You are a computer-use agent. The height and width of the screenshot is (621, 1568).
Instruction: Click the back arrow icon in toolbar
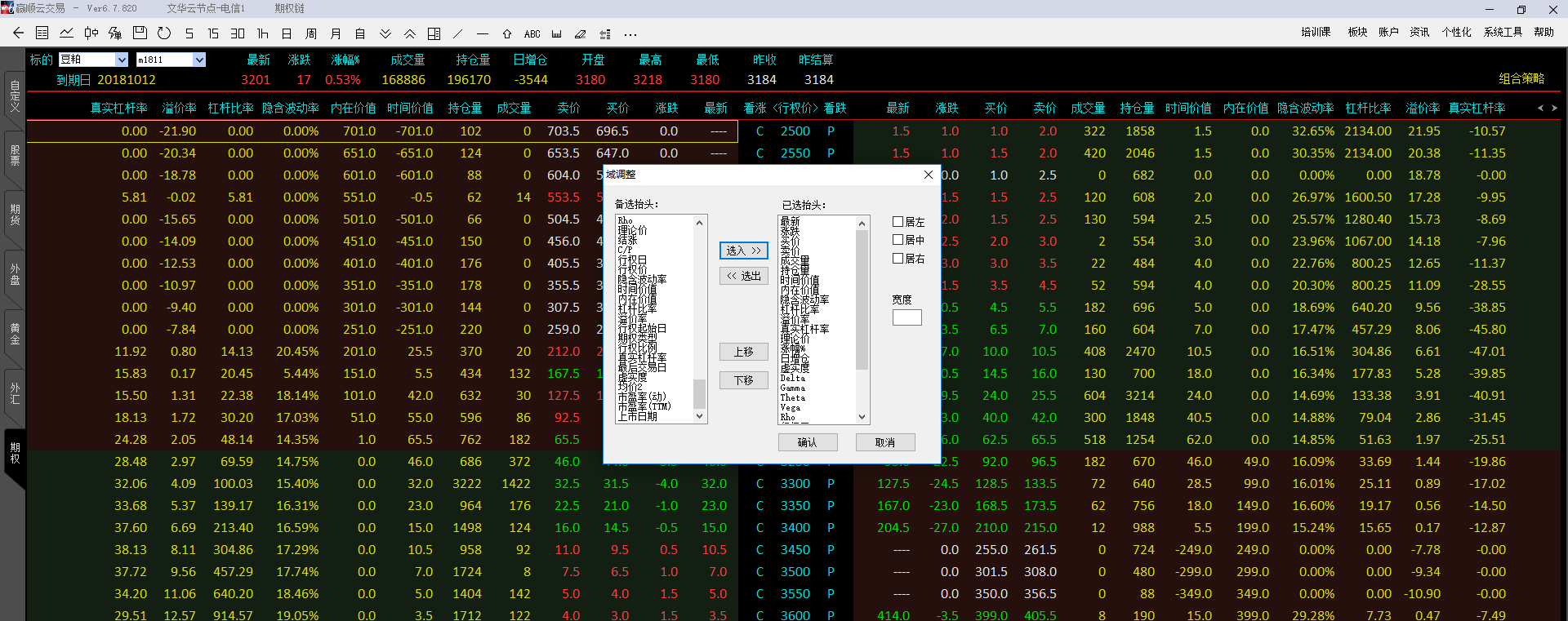pos(18,33)
